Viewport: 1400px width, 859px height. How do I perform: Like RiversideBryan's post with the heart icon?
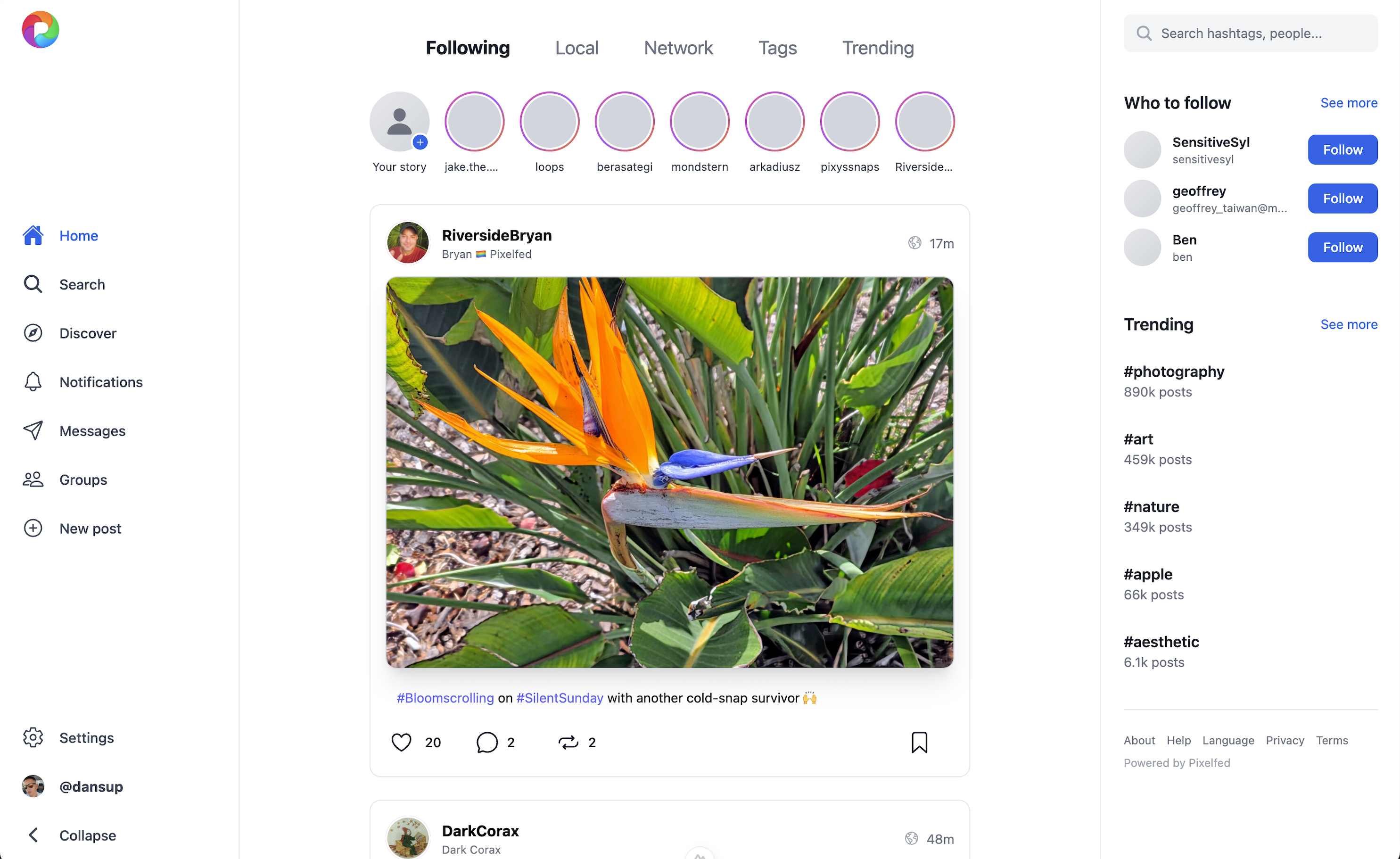click(401, 742)
